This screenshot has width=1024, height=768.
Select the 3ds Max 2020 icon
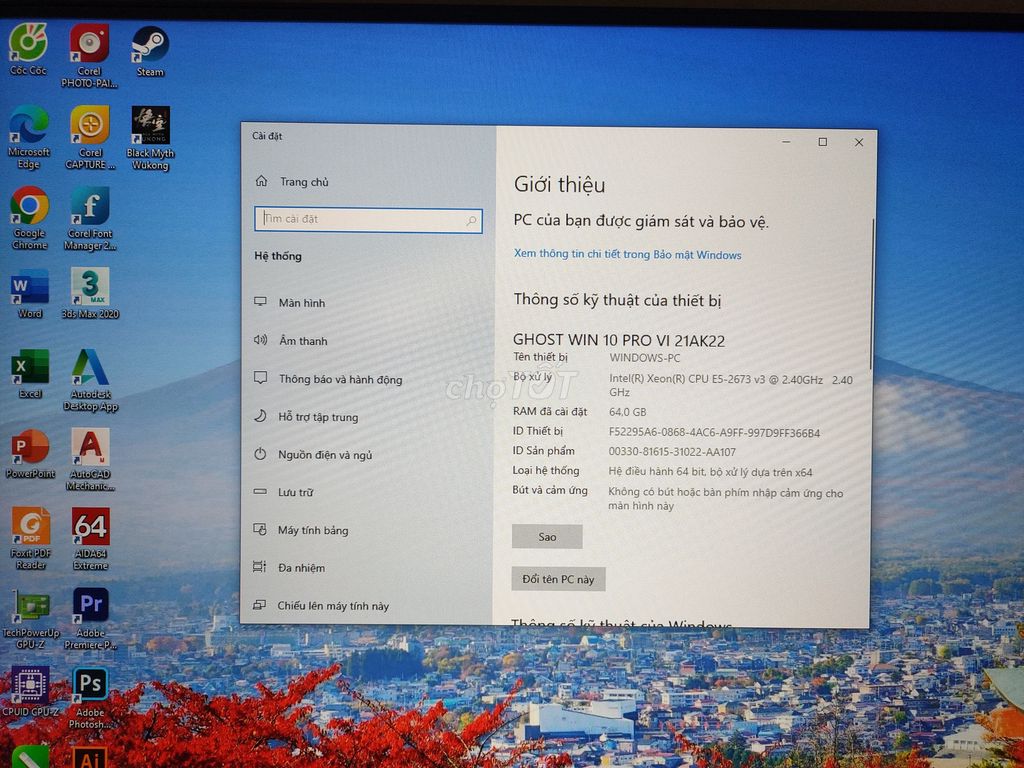click(x=90, y=288)
